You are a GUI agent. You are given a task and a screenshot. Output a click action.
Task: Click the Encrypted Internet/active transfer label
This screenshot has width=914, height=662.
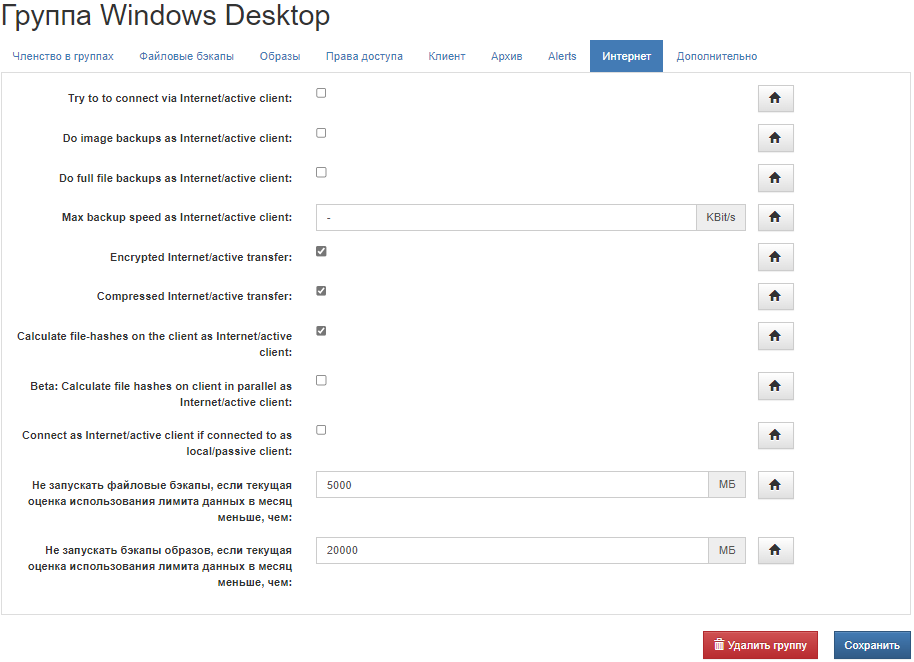[x=201, y=257]
